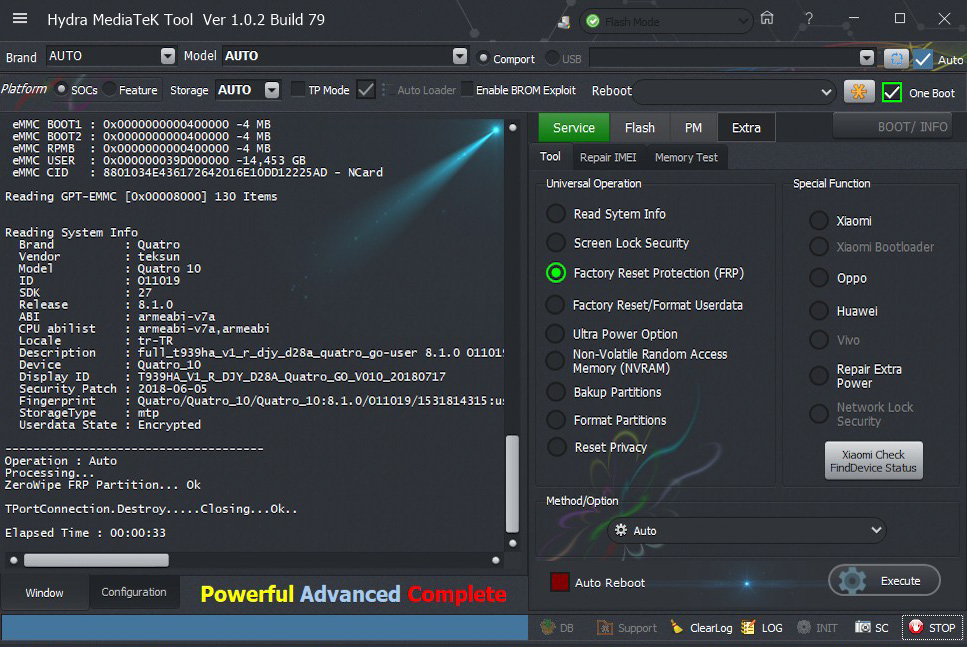Screen dimensions: 967x647
Task: Open the LOG viewer
Action: click(762, 628)
